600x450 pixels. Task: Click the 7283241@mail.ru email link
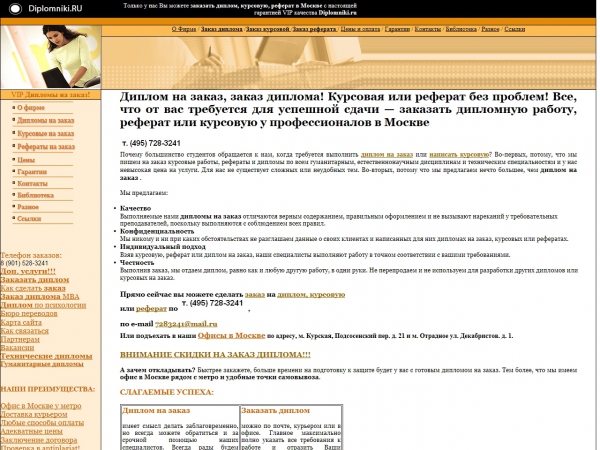coord(186,324)
